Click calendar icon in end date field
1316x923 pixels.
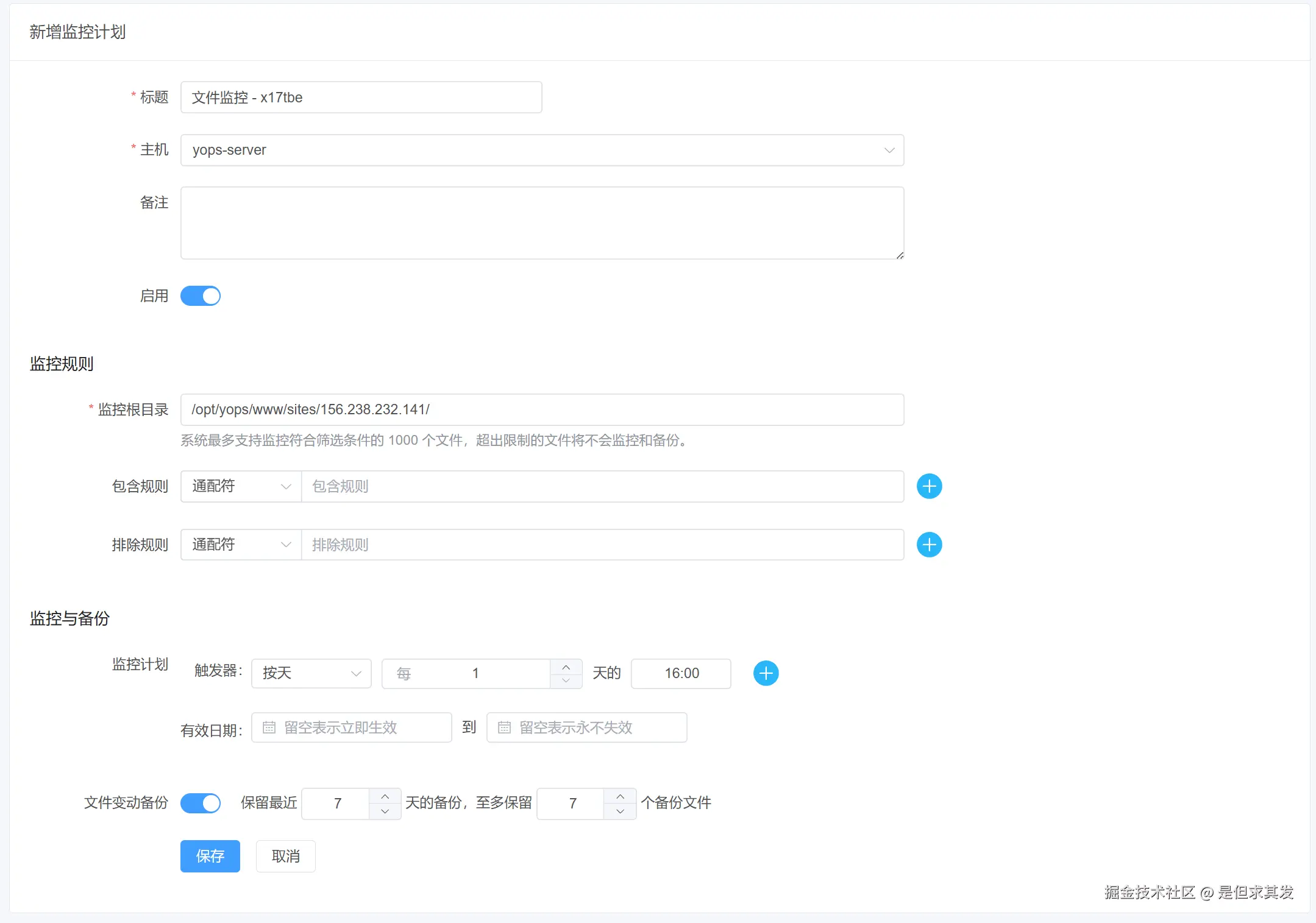(504, 727)
